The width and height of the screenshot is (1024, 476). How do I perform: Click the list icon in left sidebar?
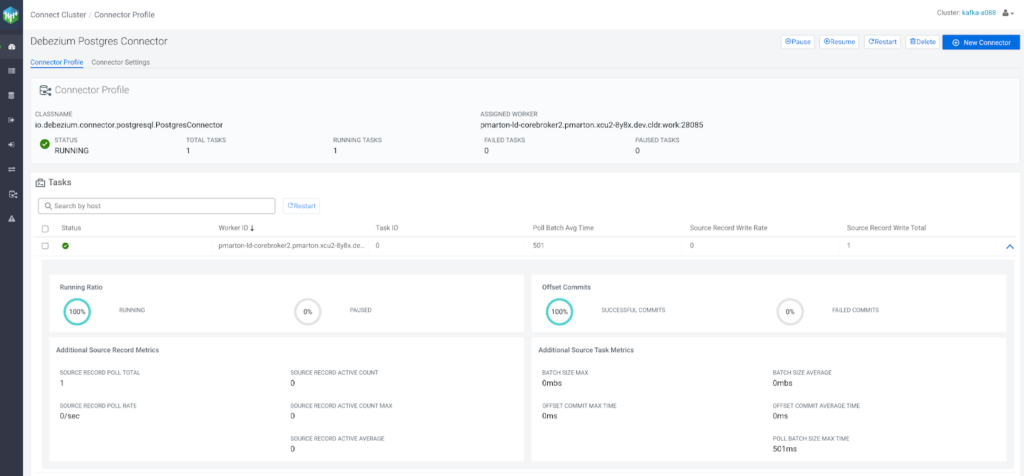tap(11, 71)
